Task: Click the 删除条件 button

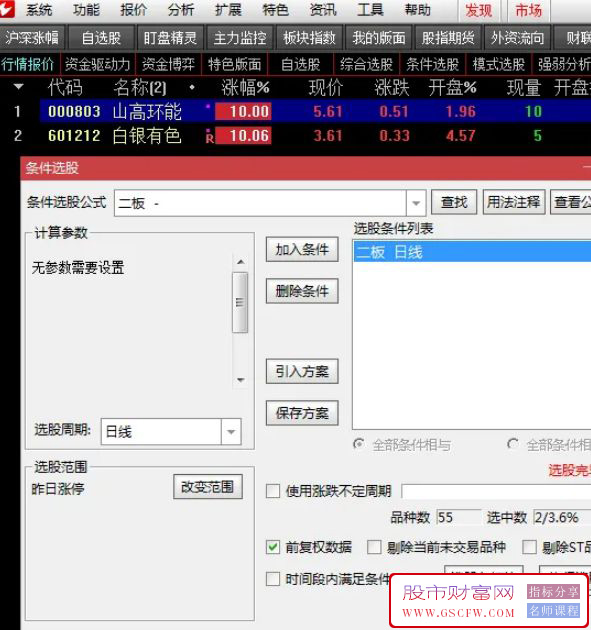Action: [x=302, y=291]
